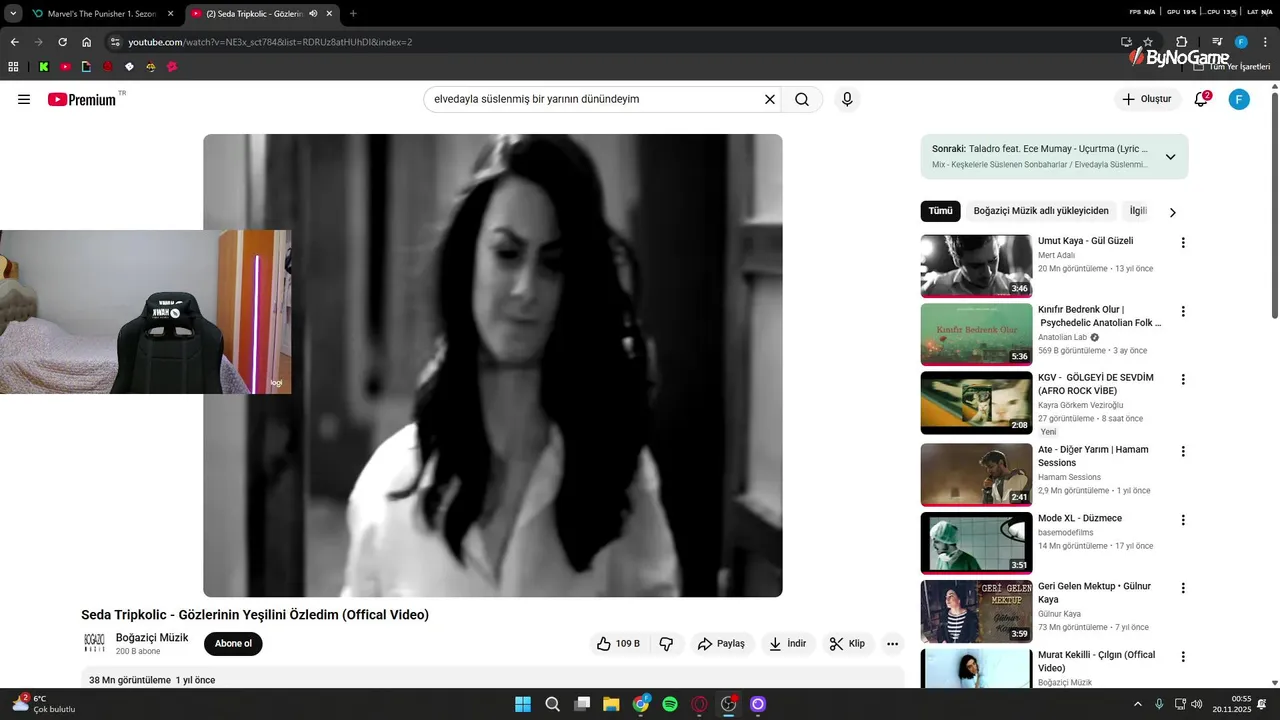
Task: Close the Marvel's The Punisher tab
Action: coord(170,14)
